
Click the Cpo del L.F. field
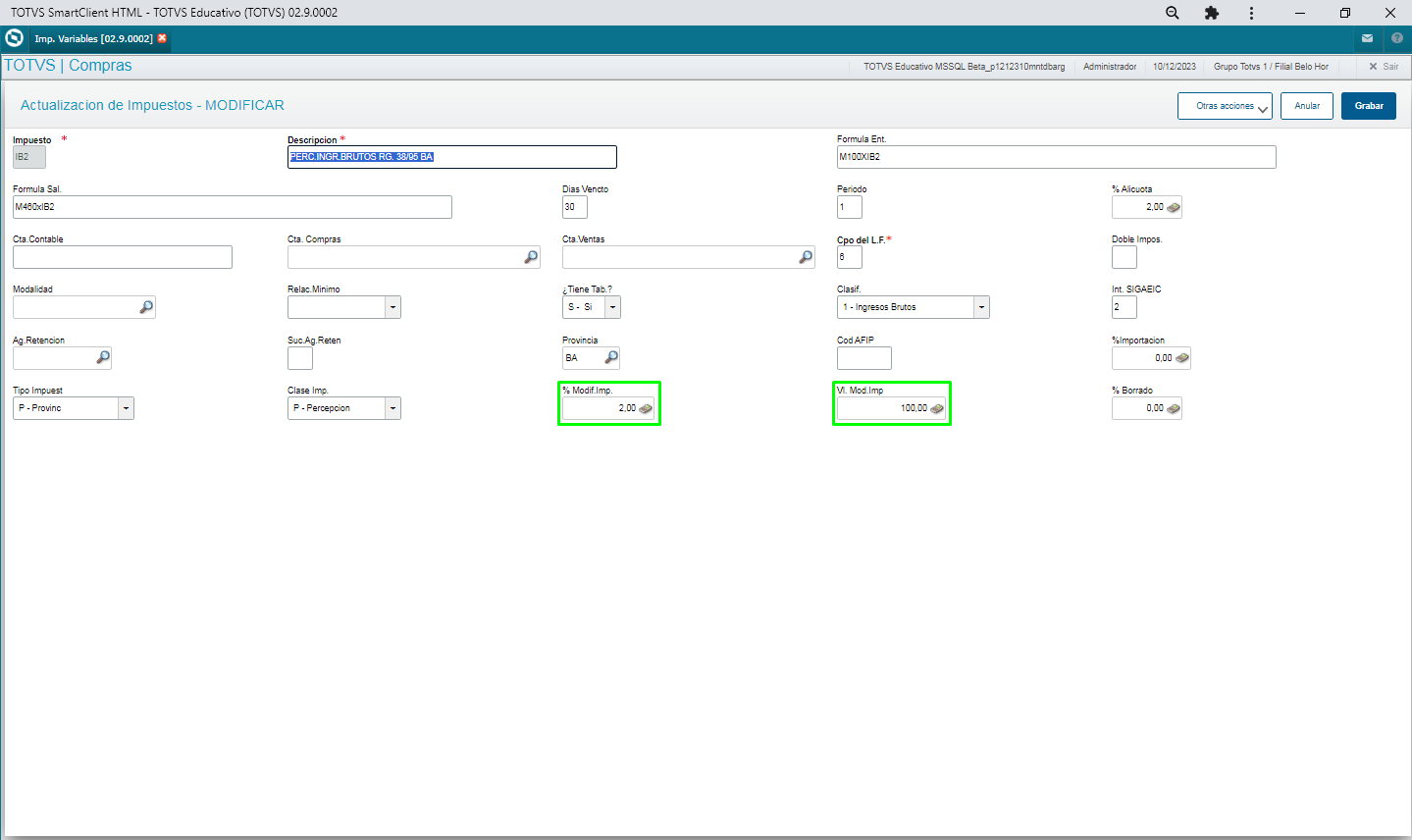click(850, 257)
